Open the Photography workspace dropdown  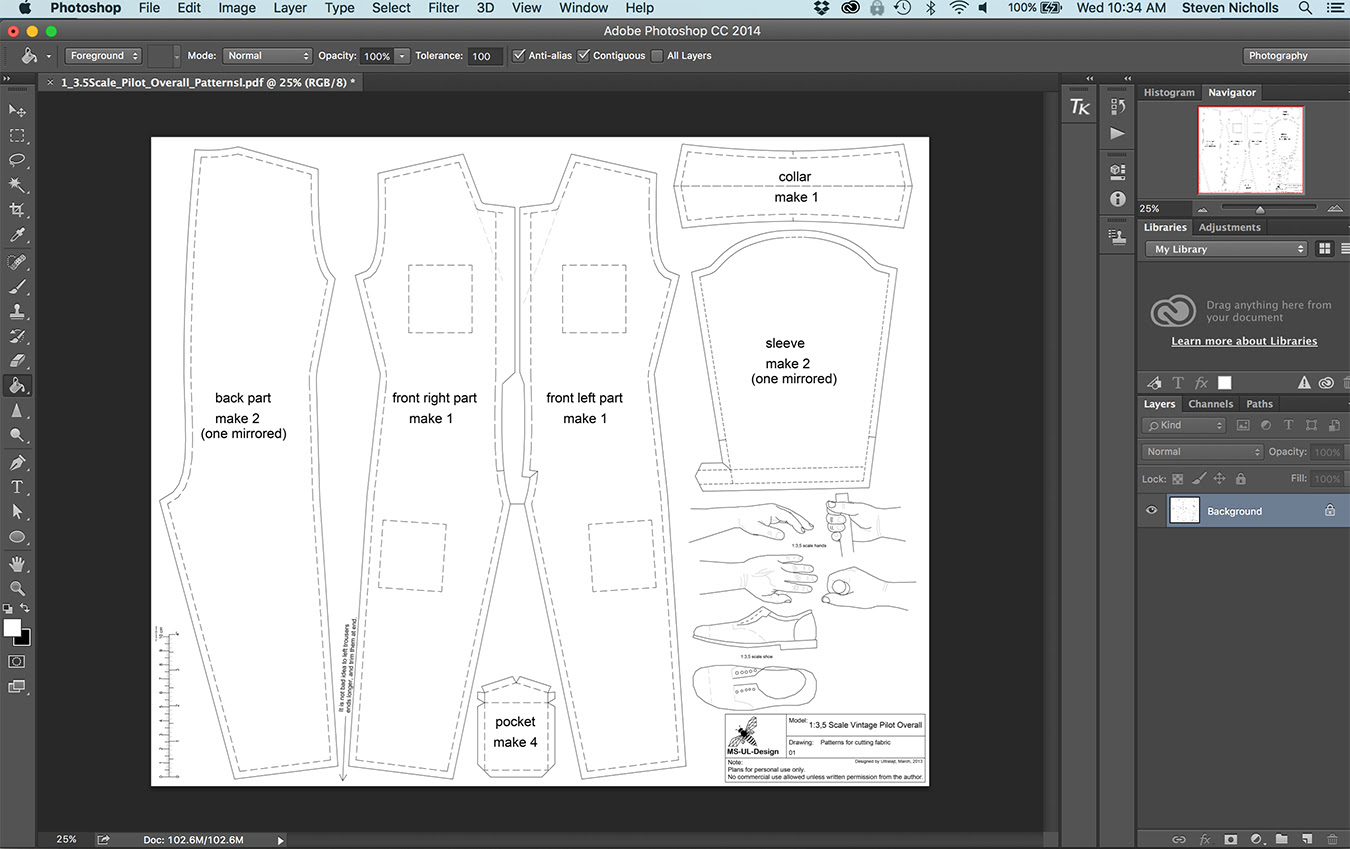coord(1294,56)
